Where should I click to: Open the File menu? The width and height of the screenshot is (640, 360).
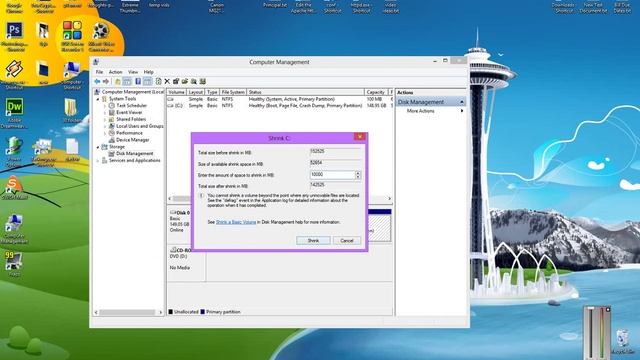tap(99, 72)
